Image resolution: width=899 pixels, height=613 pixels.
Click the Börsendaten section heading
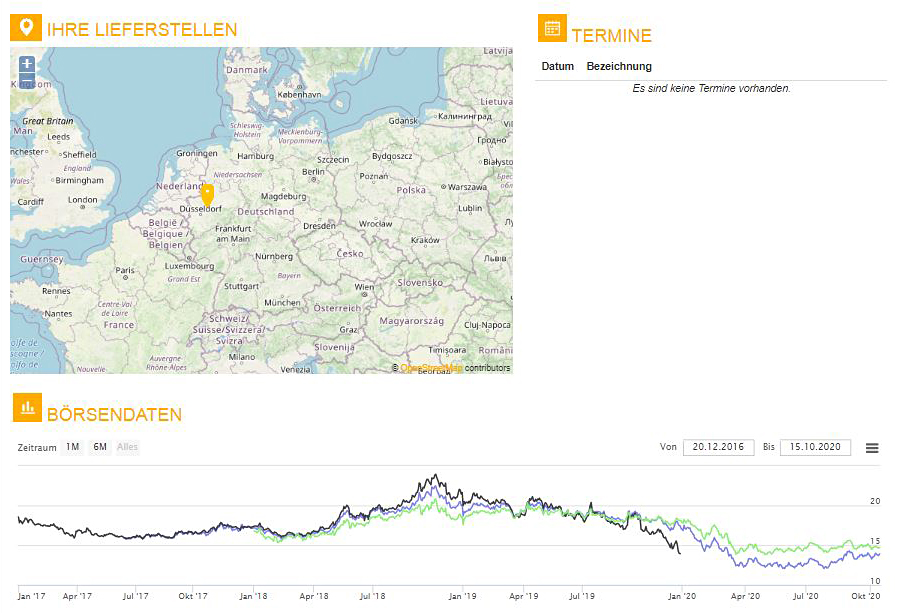point(114,414)
